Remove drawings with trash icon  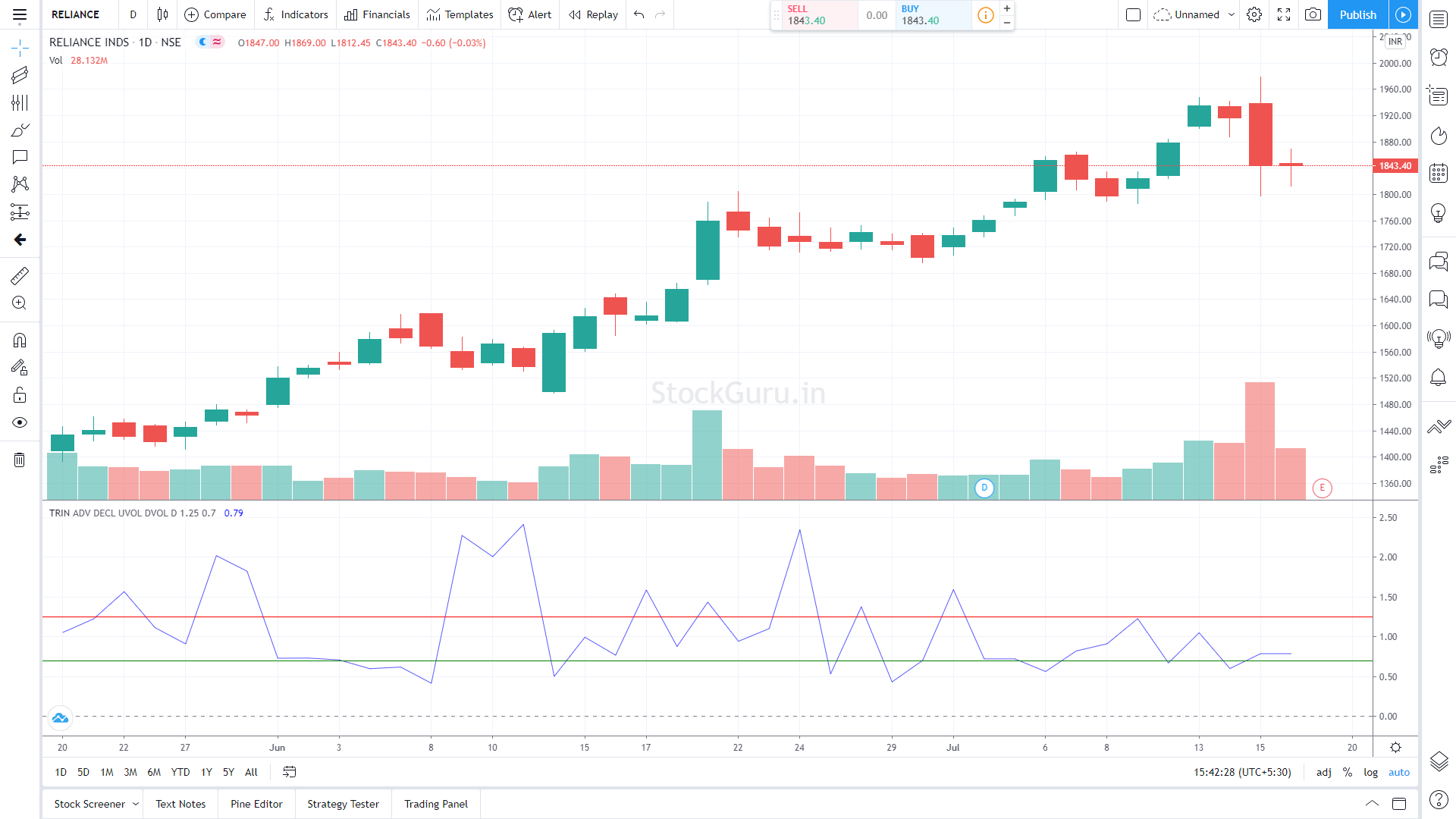point(20,460)
